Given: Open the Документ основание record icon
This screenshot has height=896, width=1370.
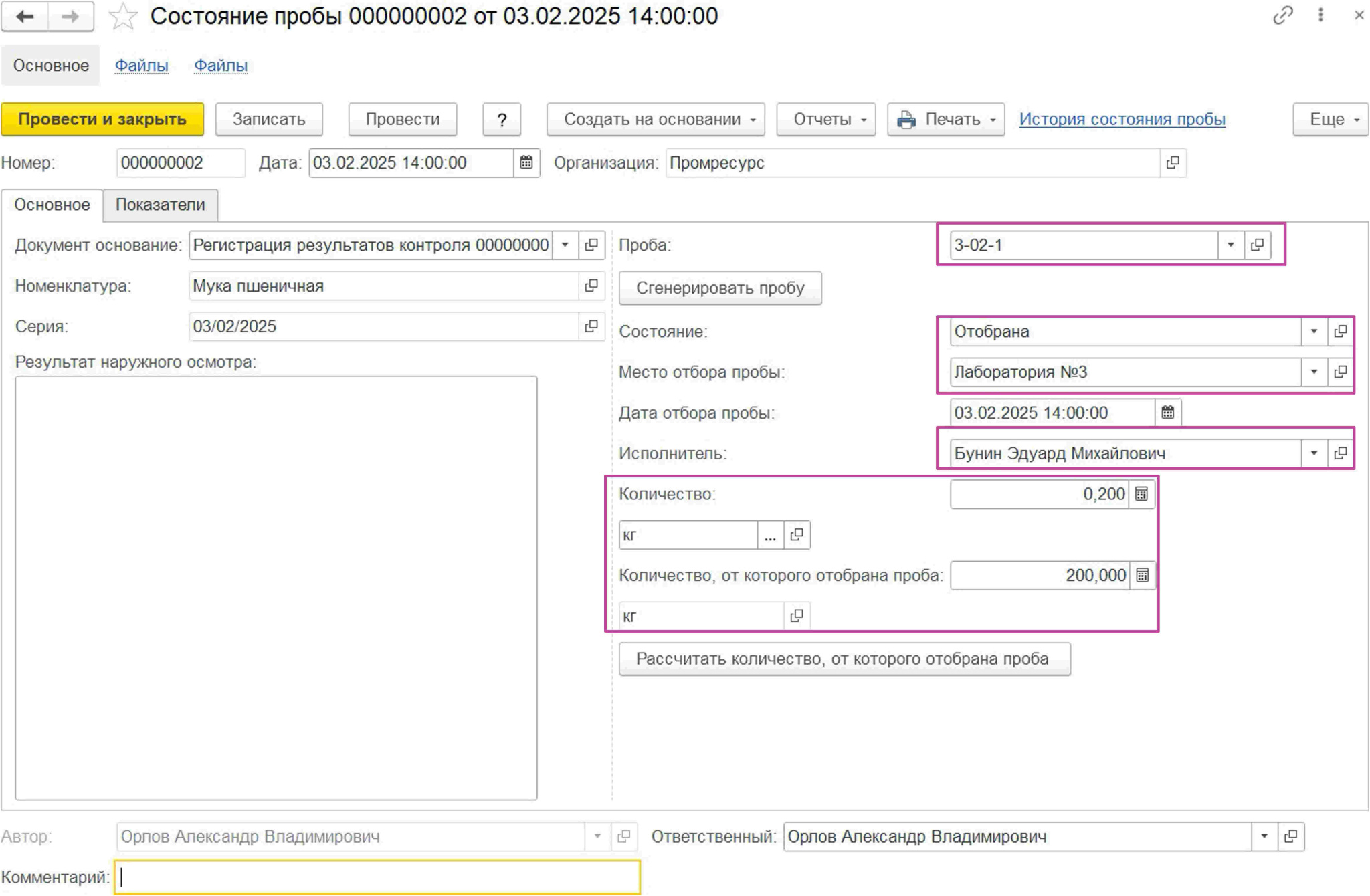Looking at the screenshot, I should click(x=591, y=245).
